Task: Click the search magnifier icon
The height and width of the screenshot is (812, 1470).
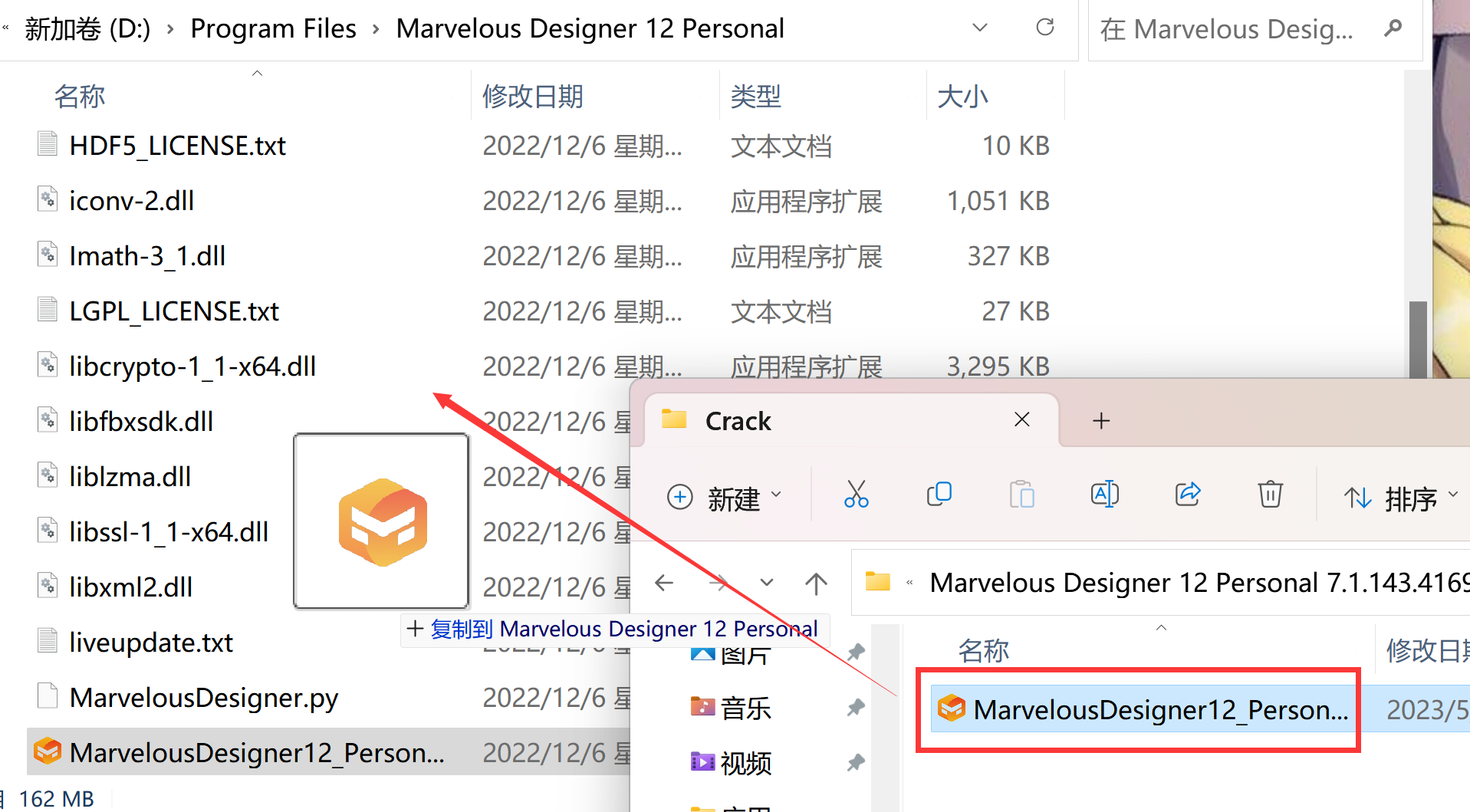Action: [1393, 29]
